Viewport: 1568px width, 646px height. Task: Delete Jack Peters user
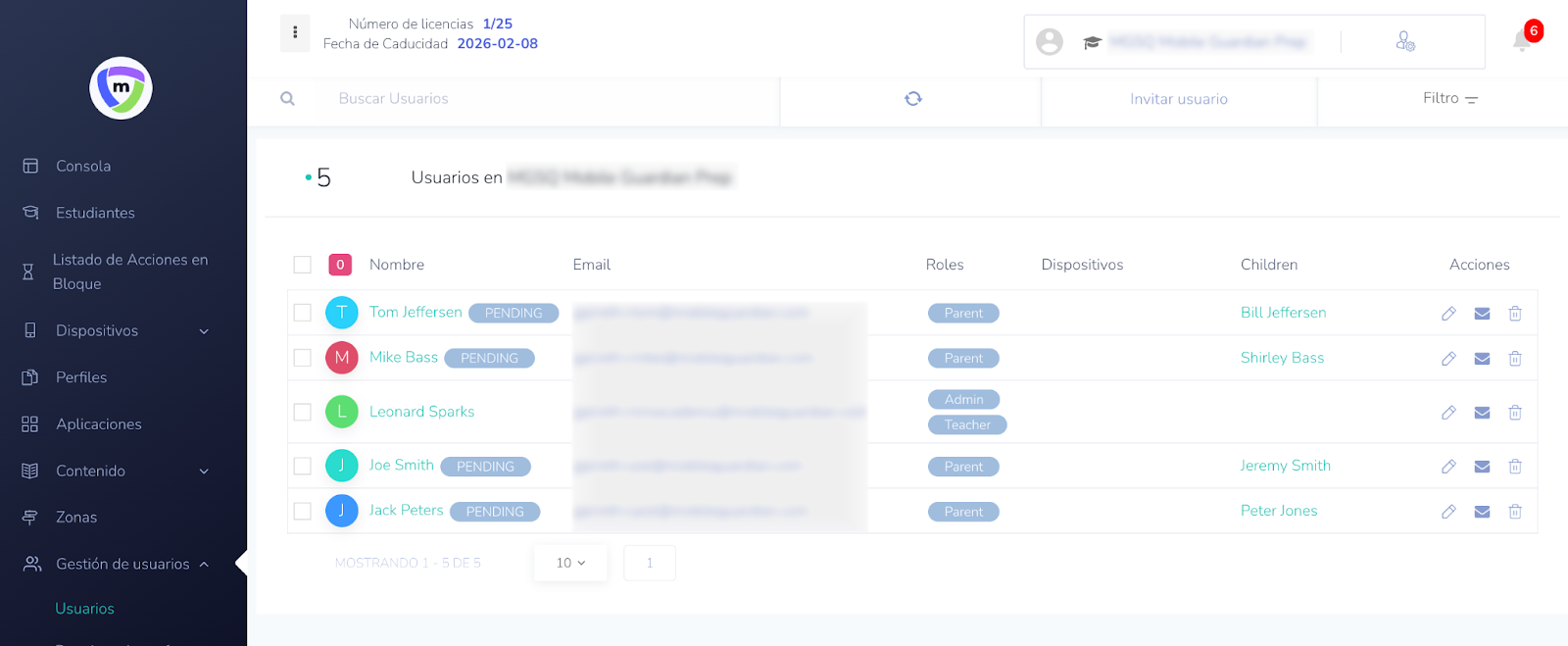coord(1515,512)
